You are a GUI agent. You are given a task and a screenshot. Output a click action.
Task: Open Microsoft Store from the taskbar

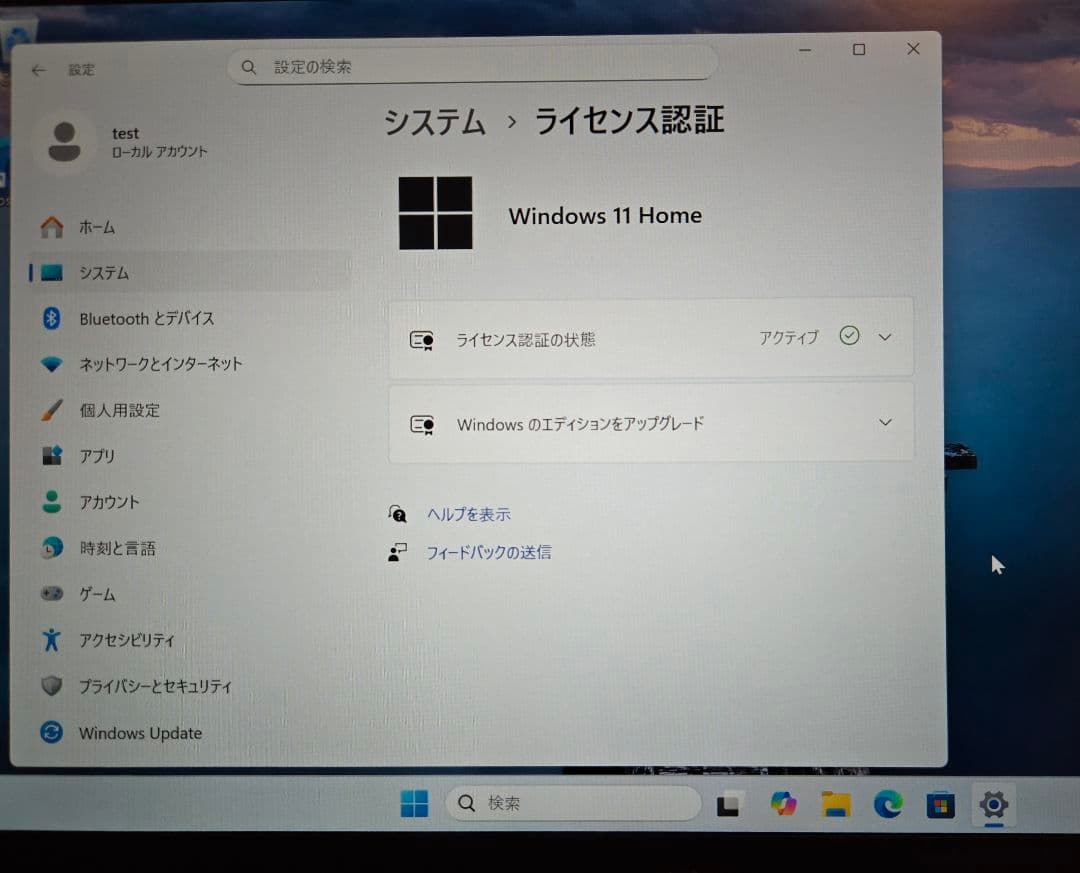click(x=940, y=804)
